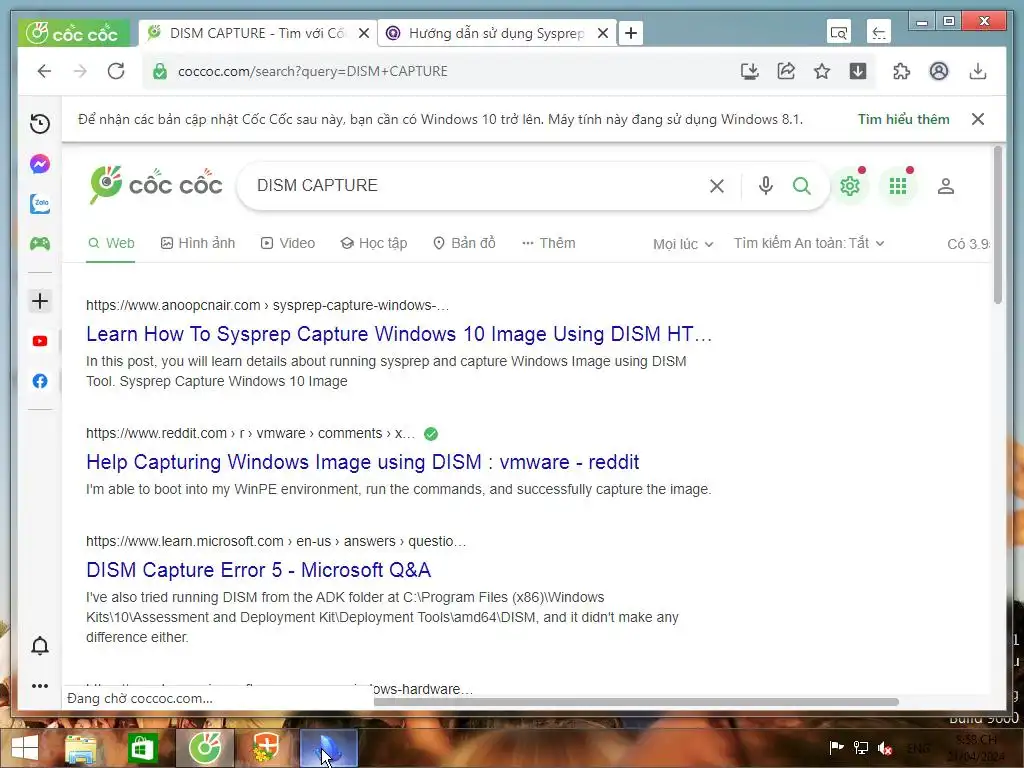Switch to the Hướng dẫn sử dụng Sysprep tab

point(497,33)
